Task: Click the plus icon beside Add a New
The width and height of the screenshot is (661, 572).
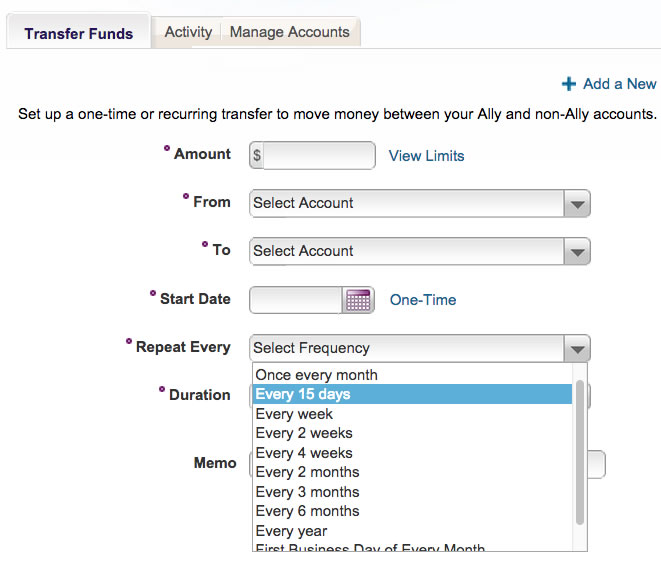Action: [569, 84]
